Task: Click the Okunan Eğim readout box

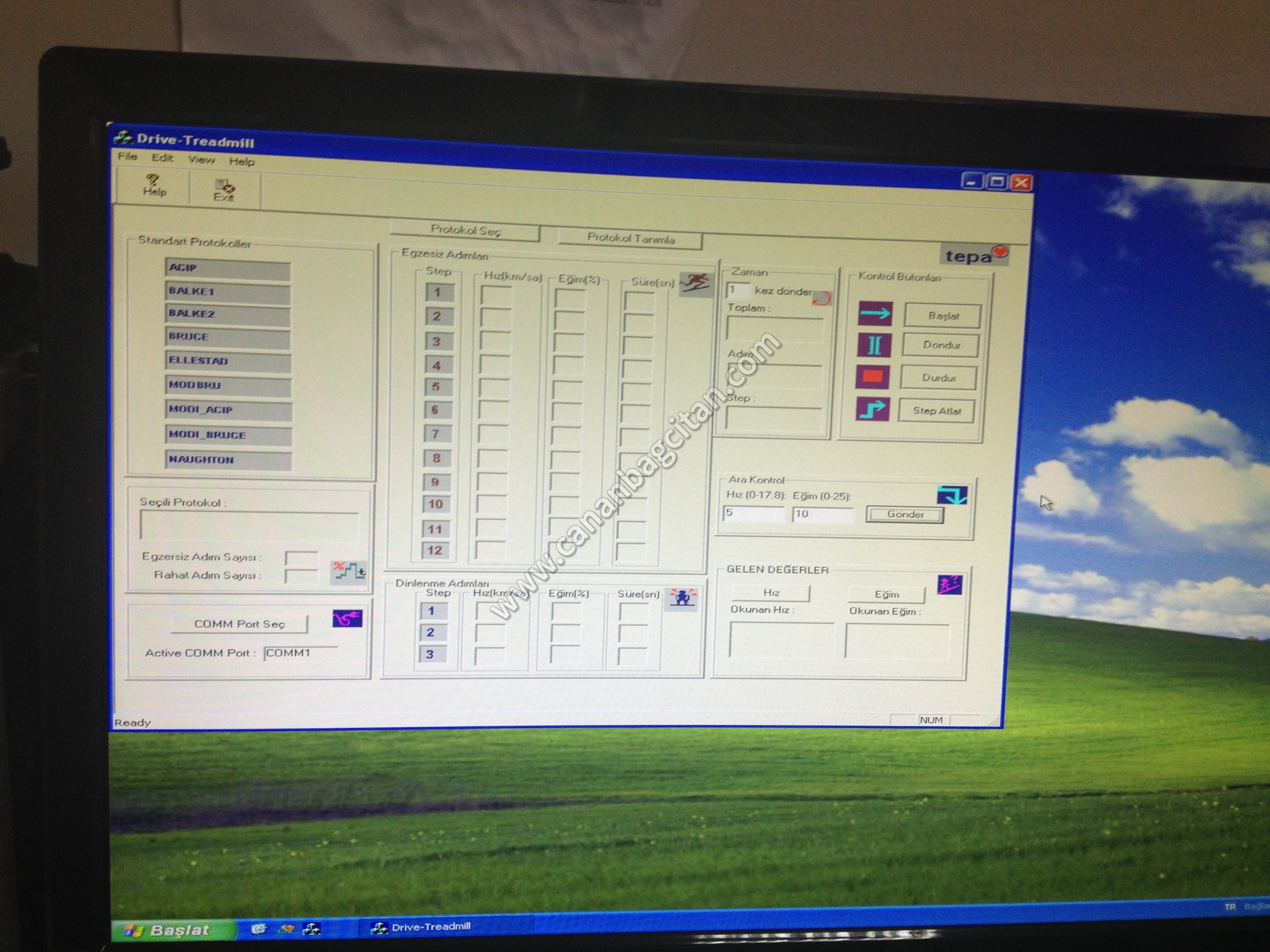Action: coord(897,642)
